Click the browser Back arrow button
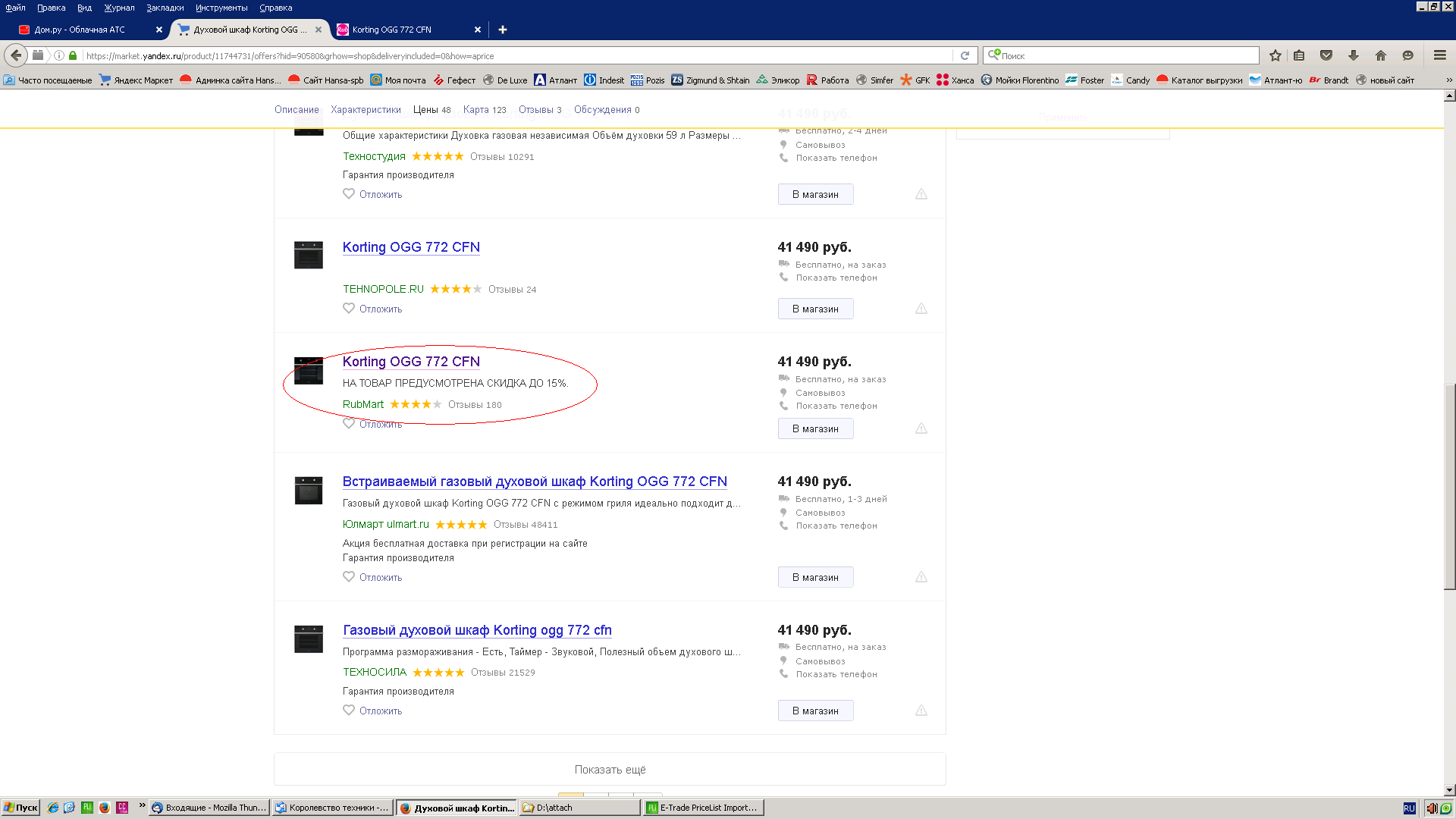 tap(16, 55)
